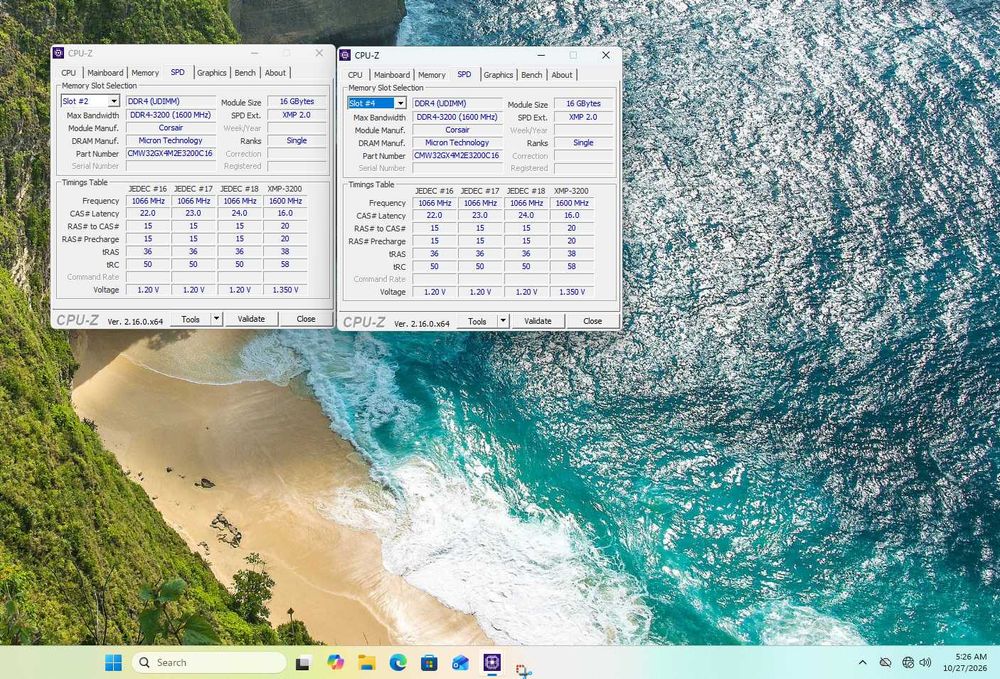Viewport: 1000px width, 679px height.
Task: Click the taskbar Search box
Action: pos(209,662)
